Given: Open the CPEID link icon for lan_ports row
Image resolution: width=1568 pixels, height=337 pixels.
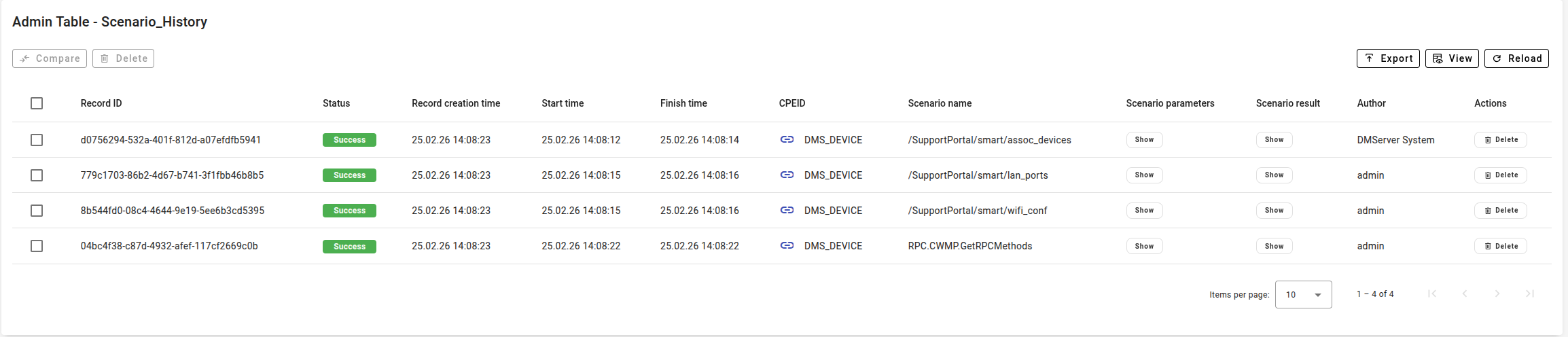Looking at the screenshot, I should point(787,175).
